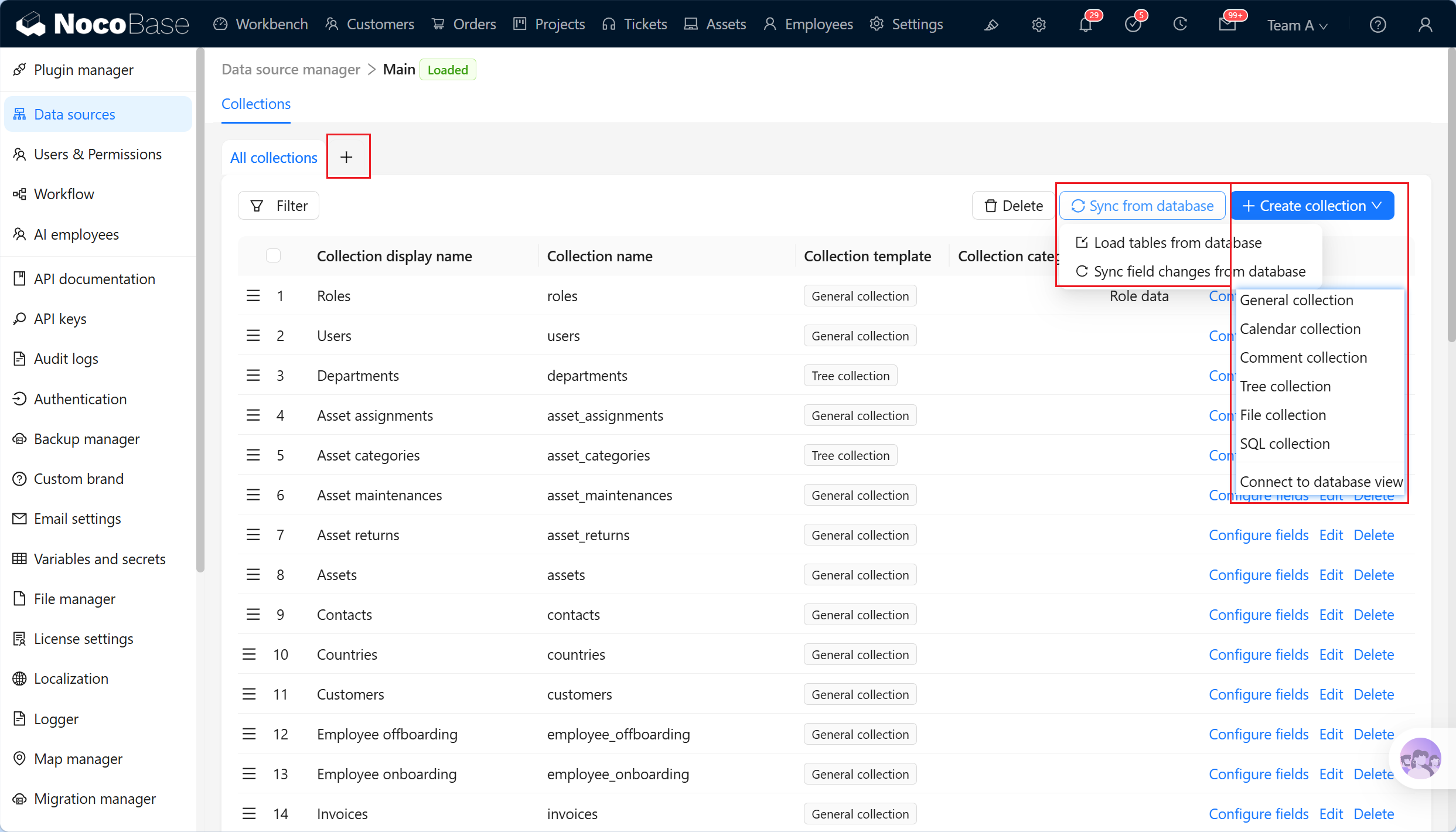Open Audit logs in the sidebar

98,359
